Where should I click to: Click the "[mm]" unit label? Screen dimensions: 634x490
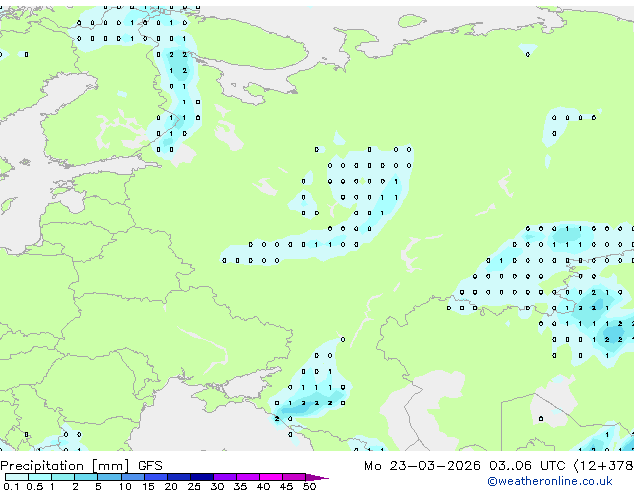pyautogui.click(x=110, y=466)
